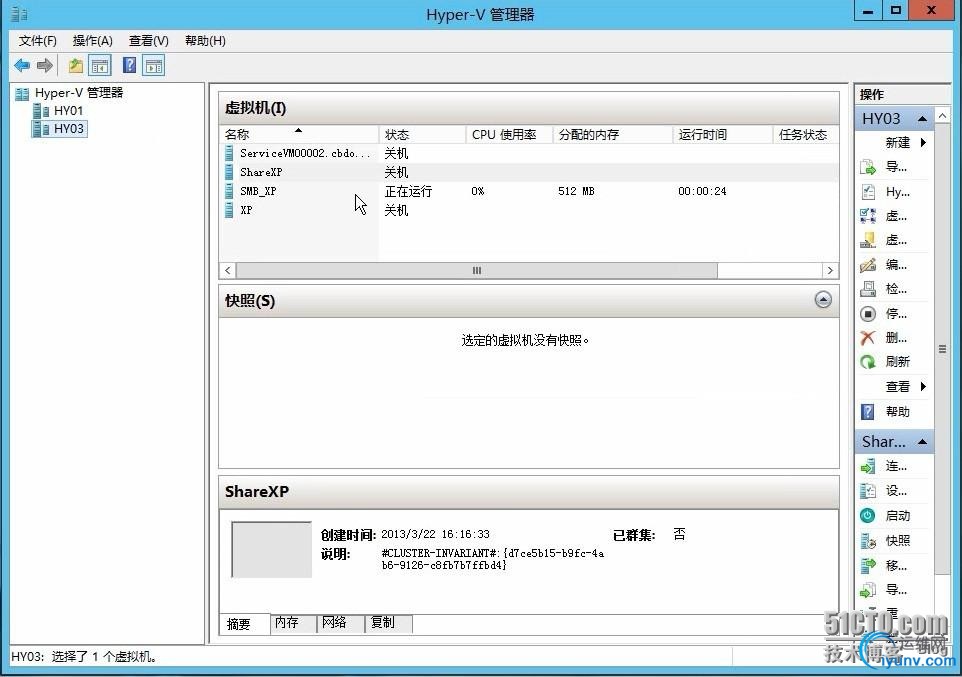This screenshot has width=962, height=677.
Task: Click the green Refresh (刷新) icon
Action: click(868, 362)
